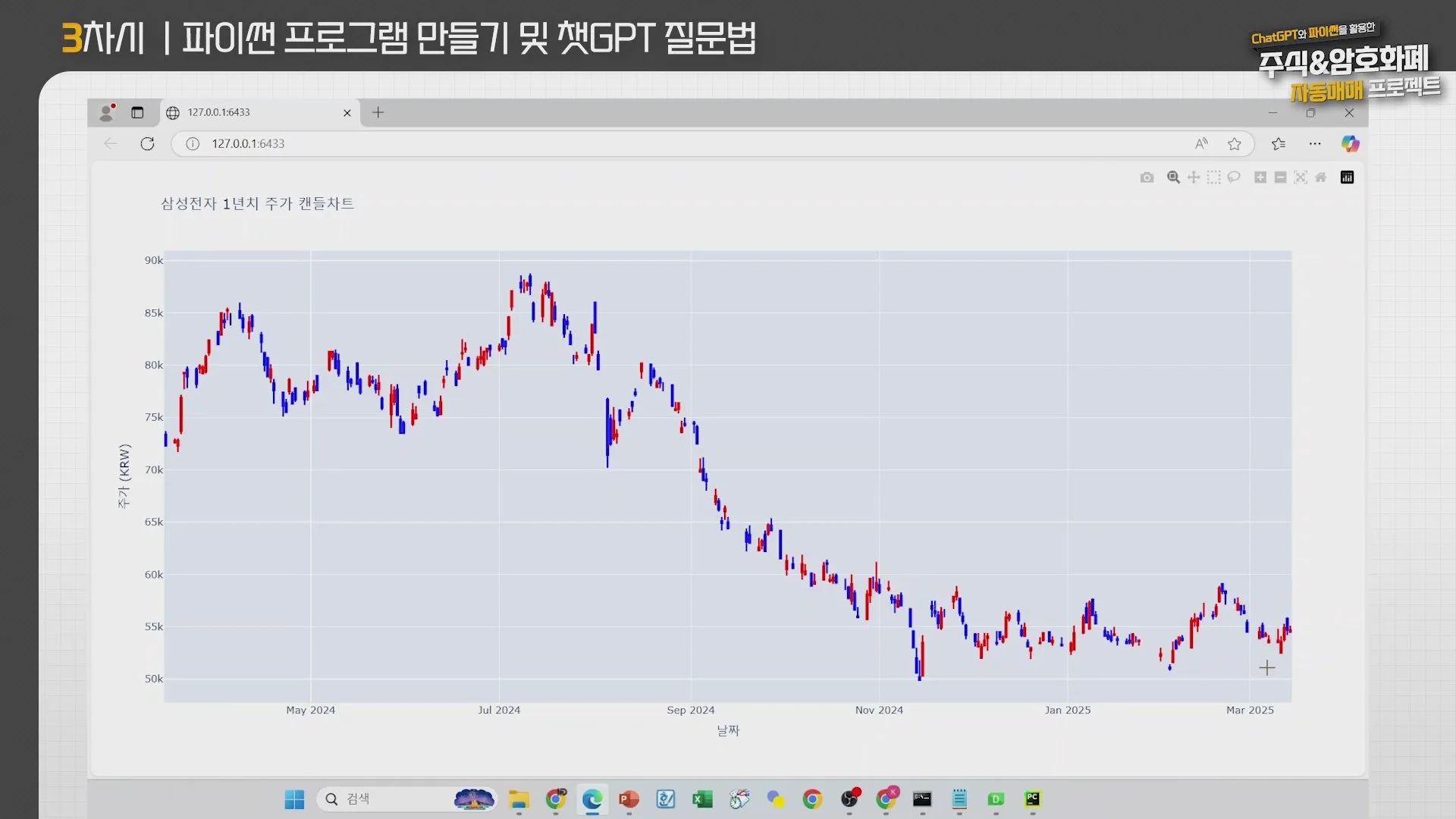
Task: Open PowerPoint from the taskbar
Action: pos(629,799)
